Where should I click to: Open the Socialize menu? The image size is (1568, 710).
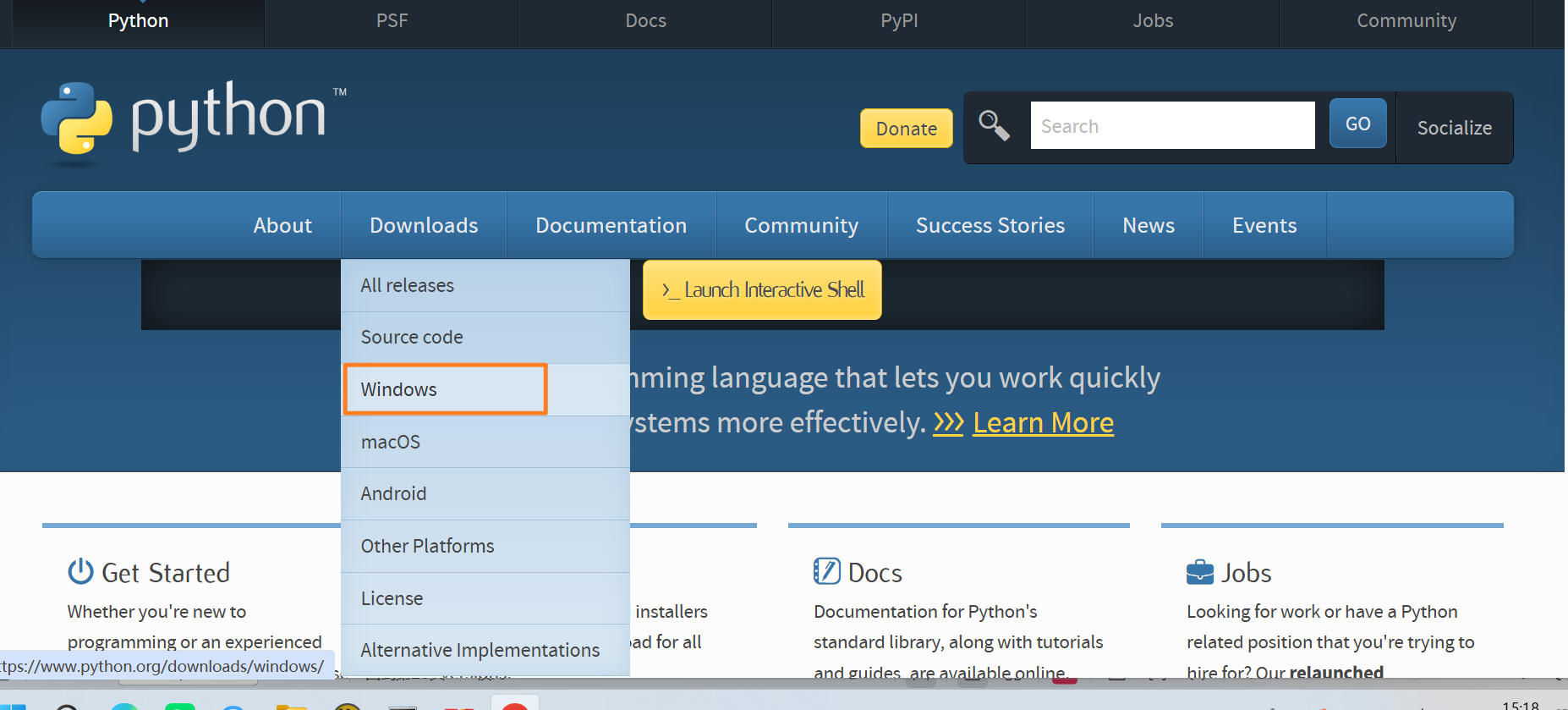click(x=1455, y=128)
